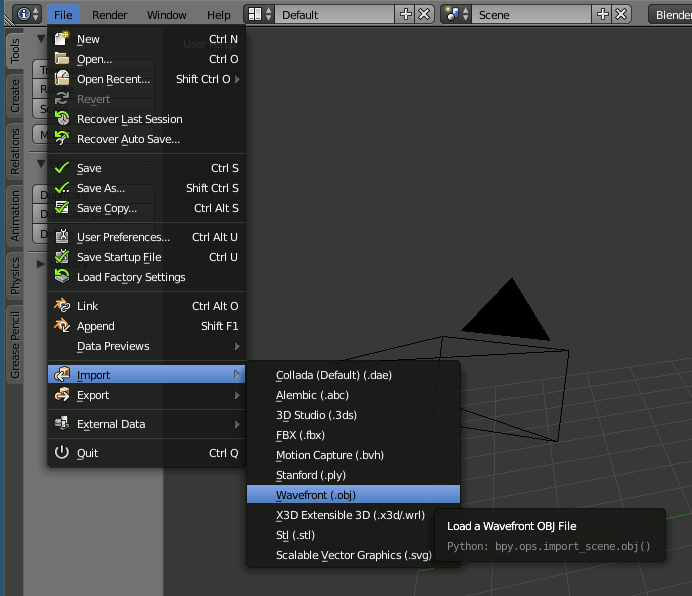Image resolution: width=692 pixels, height=596 pixels.
Task: Switch to the Tools shelf tab
Action: [15, 50]
